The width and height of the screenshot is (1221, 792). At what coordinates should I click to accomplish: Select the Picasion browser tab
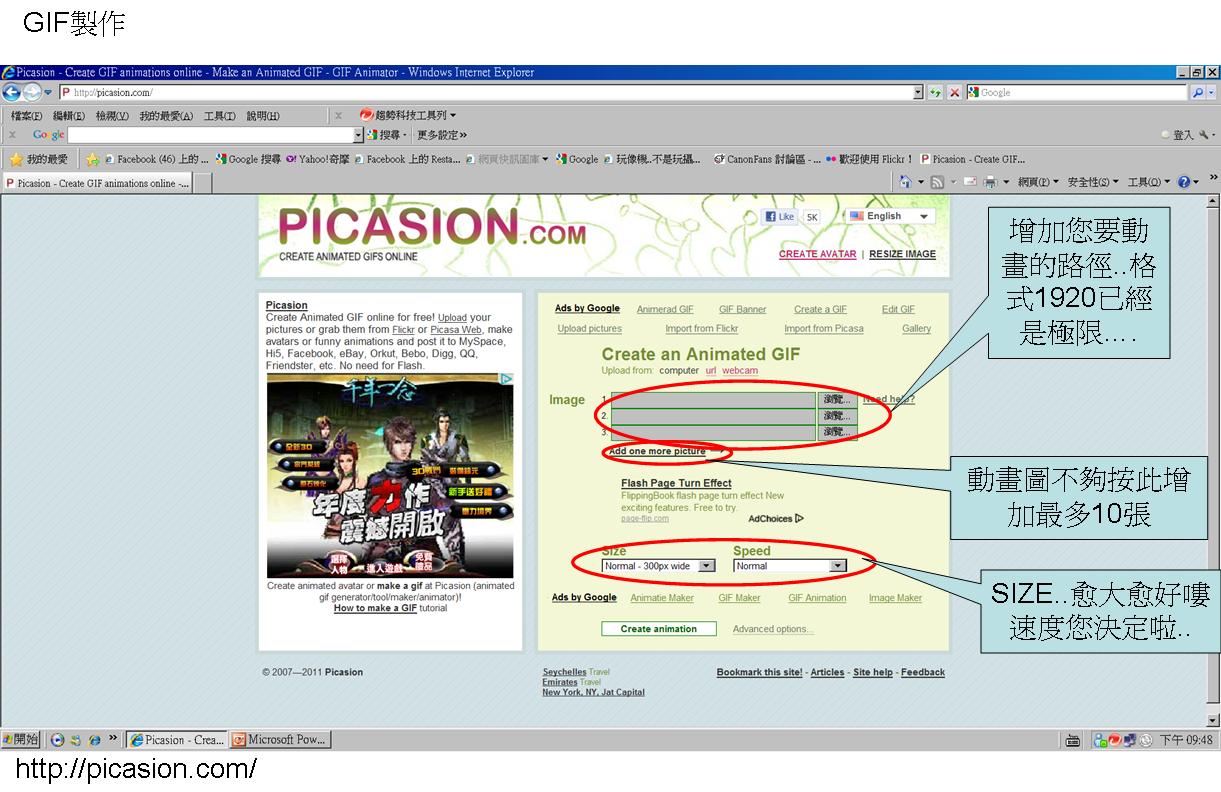coord(97,183)
